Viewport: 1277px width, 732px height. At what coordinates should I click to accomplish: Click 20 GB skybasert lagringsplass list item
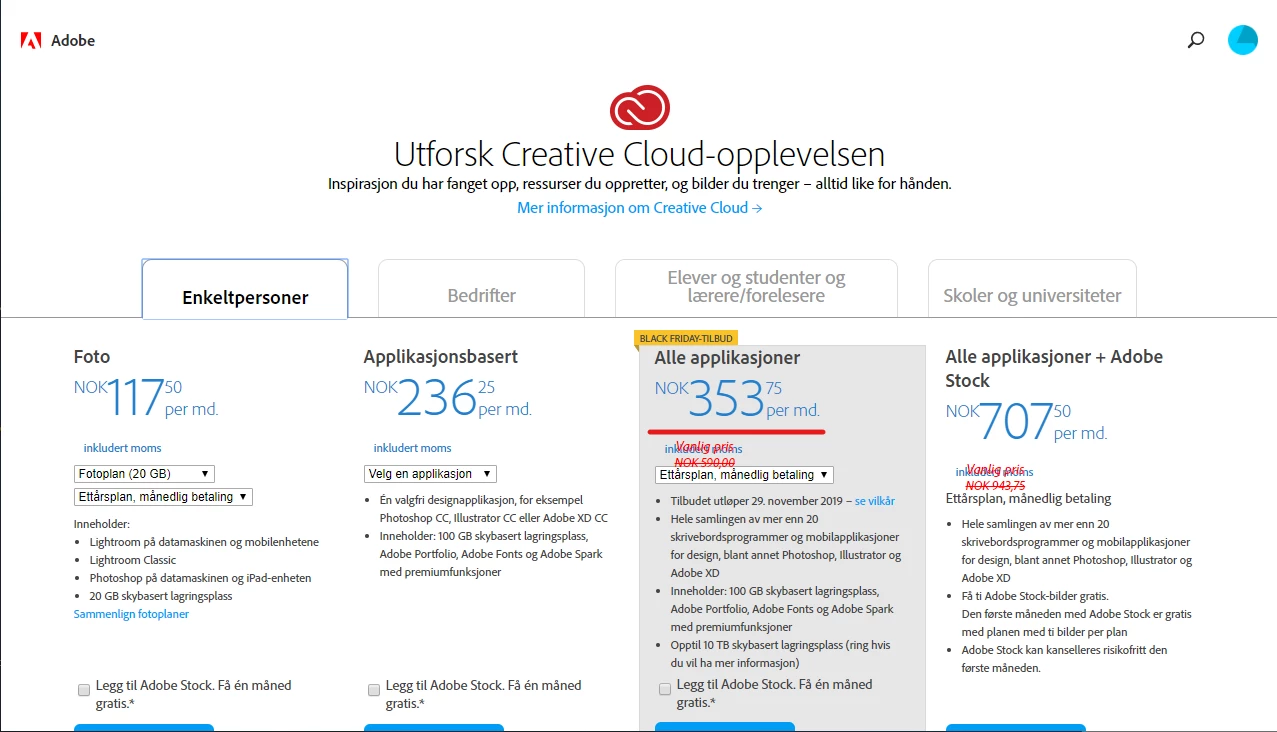(161, 596)
